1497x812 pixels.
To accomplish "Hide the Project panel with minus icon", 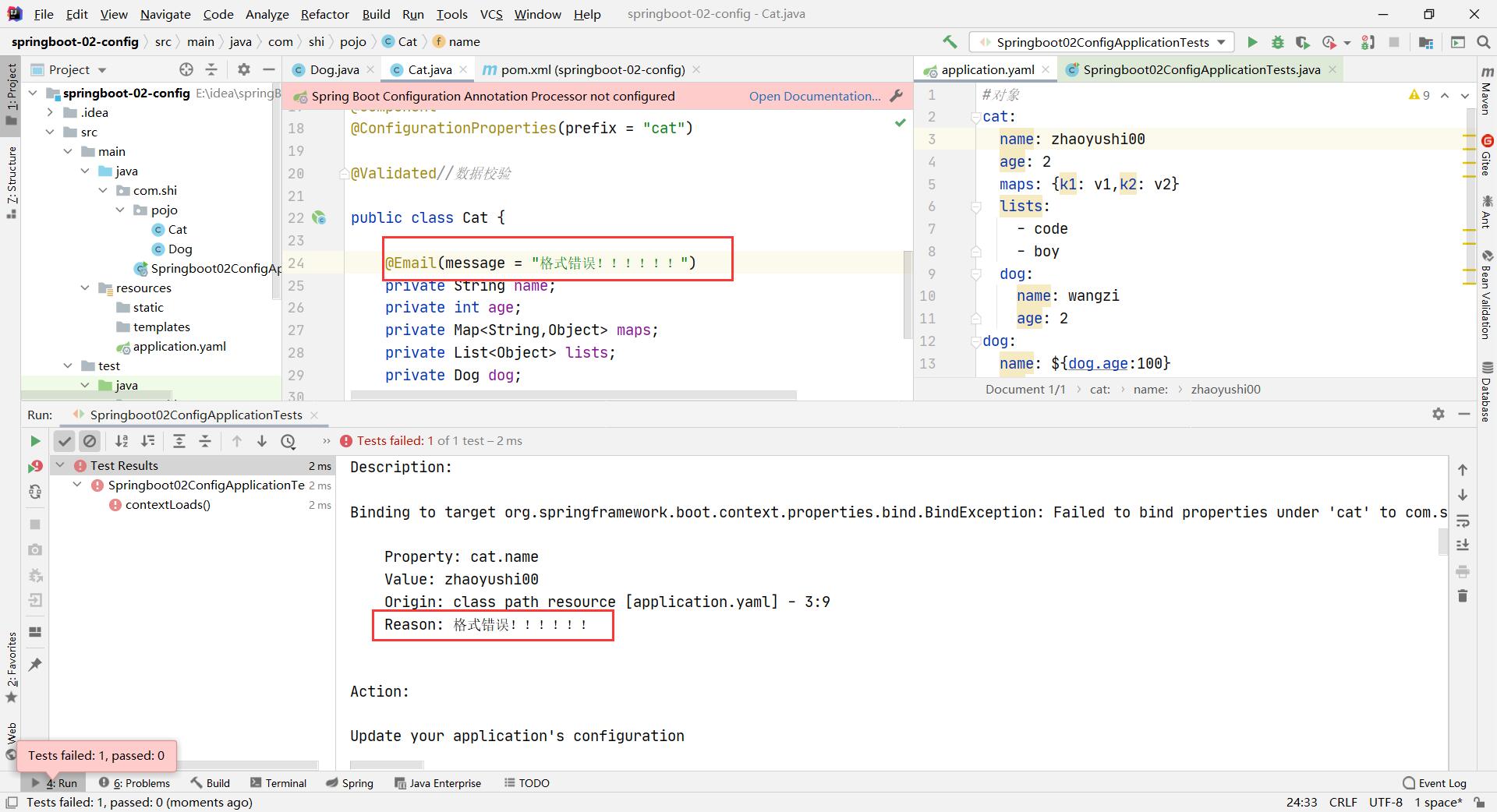I will coord(269,69).
